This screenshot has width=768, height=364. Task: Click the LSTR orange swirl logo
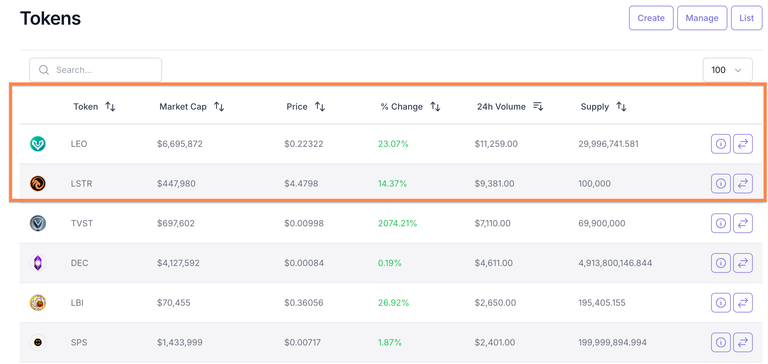pos(38,184)
